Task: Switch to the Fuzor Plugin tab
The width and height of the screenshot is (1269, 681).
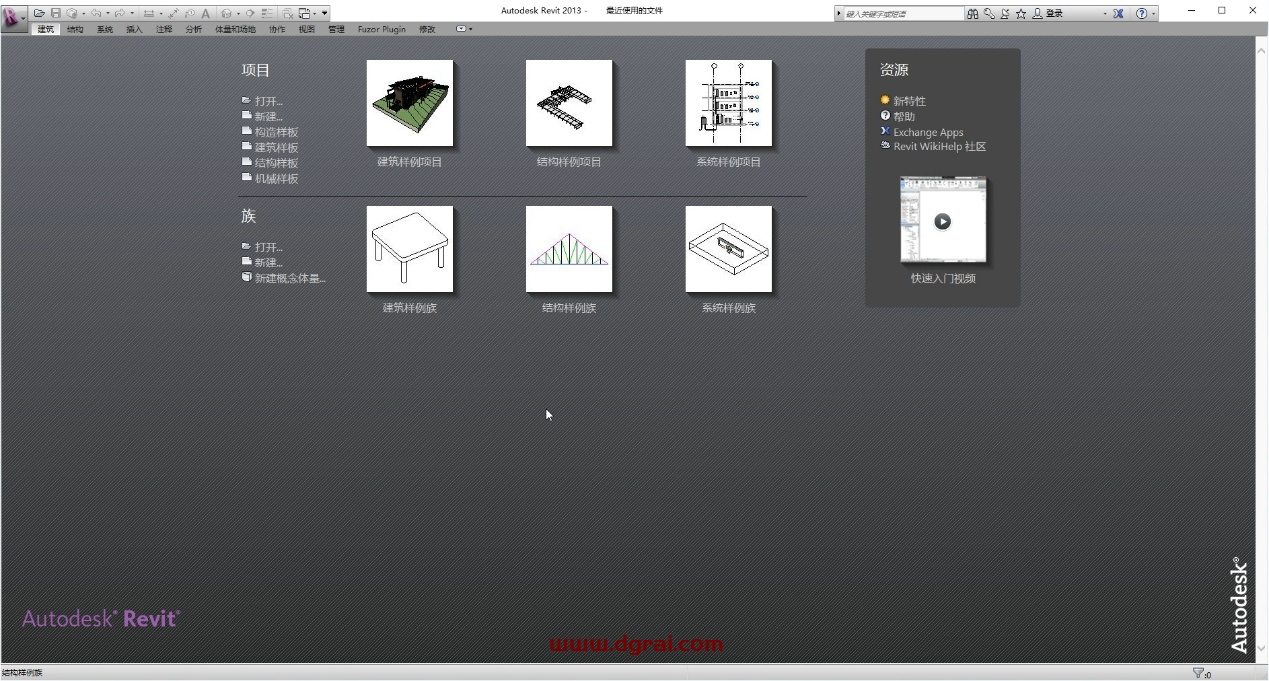Action: (382, 29)
